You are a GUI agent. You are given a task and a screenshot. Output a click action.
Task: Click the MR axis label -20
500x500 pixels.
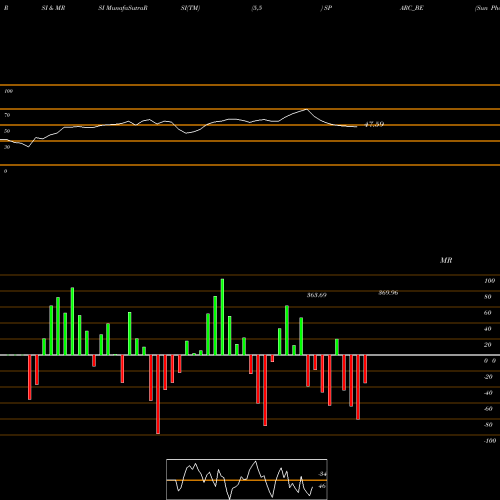488,377
